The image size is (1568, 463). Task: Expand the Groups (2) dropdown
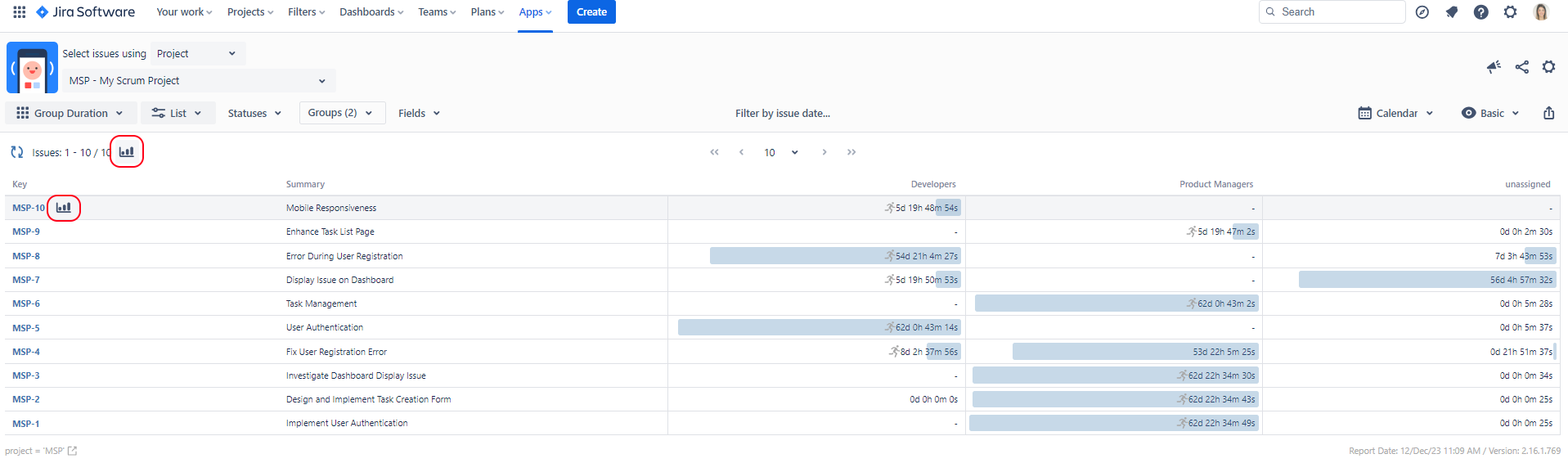pos(340,113)
